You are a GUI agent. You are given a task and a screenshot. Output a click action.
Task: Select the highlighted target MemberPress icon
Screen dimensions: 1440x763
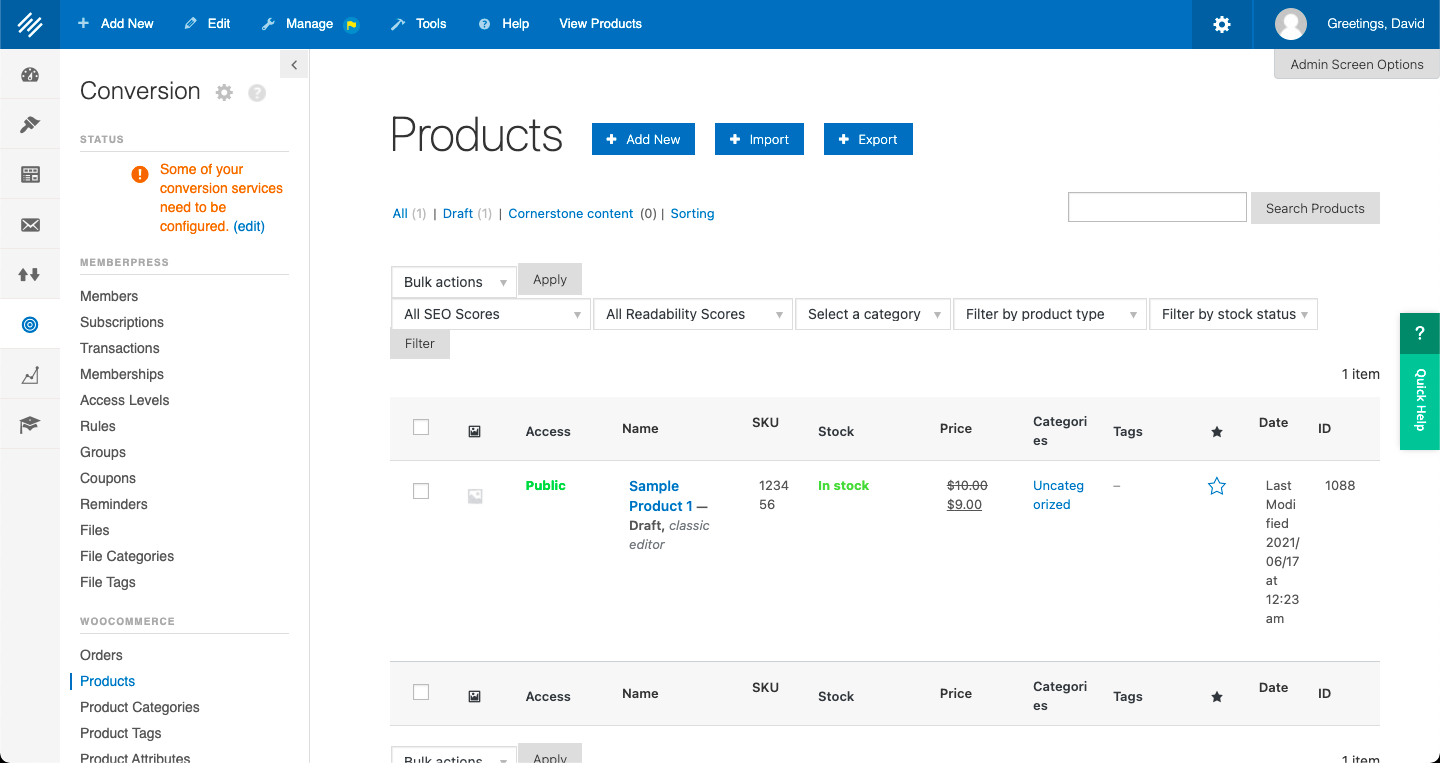[x=30, y=323]
